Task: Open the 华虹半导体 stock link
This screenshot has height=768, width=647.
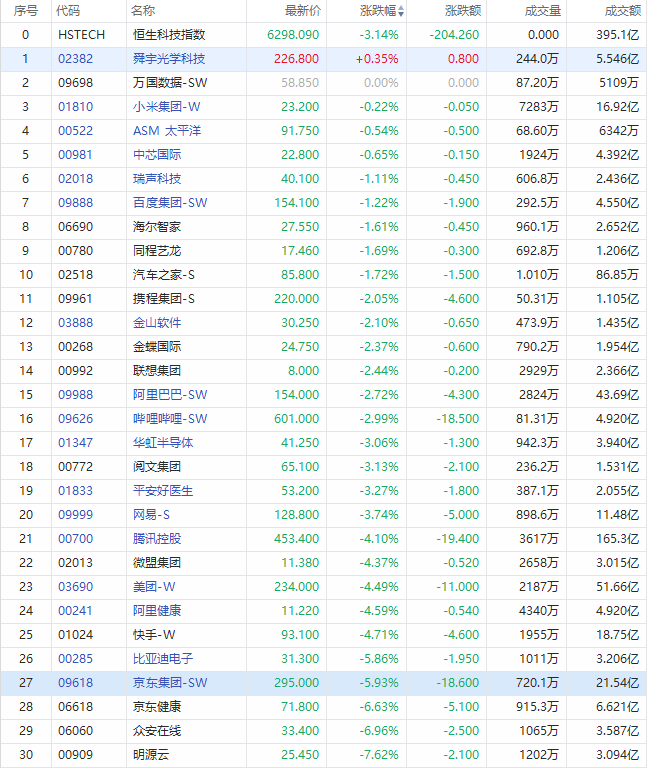Action: (163, 443)
